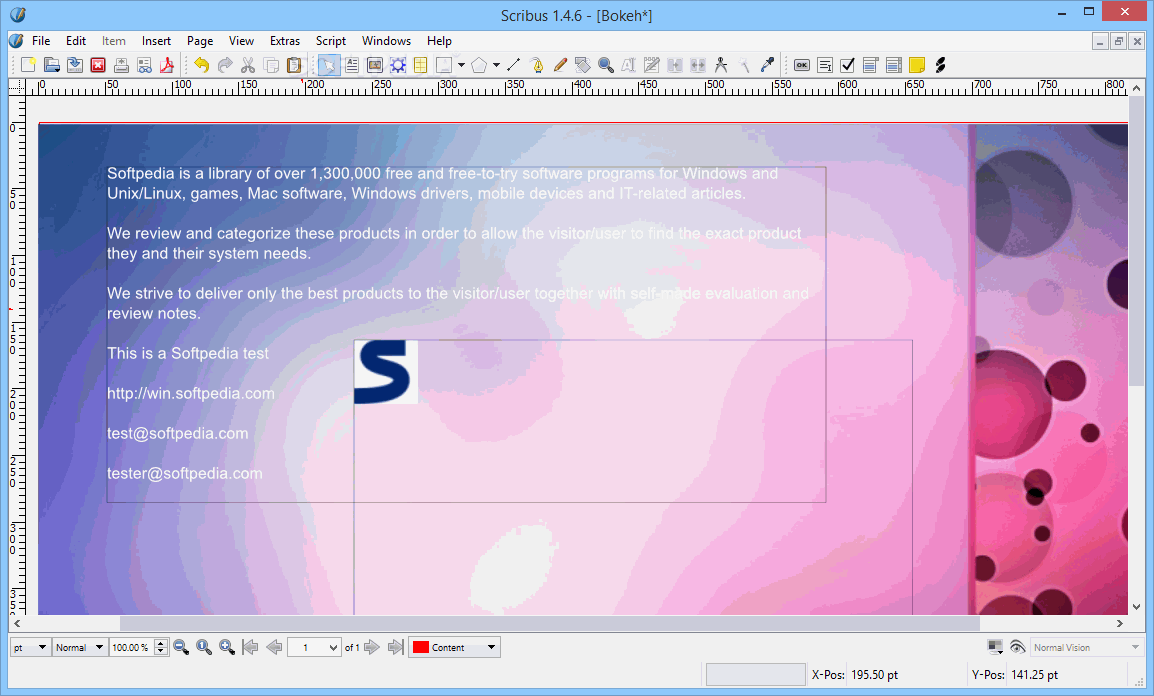
Task: Click the horizontal scrollbar thumb
Action: 550,623
